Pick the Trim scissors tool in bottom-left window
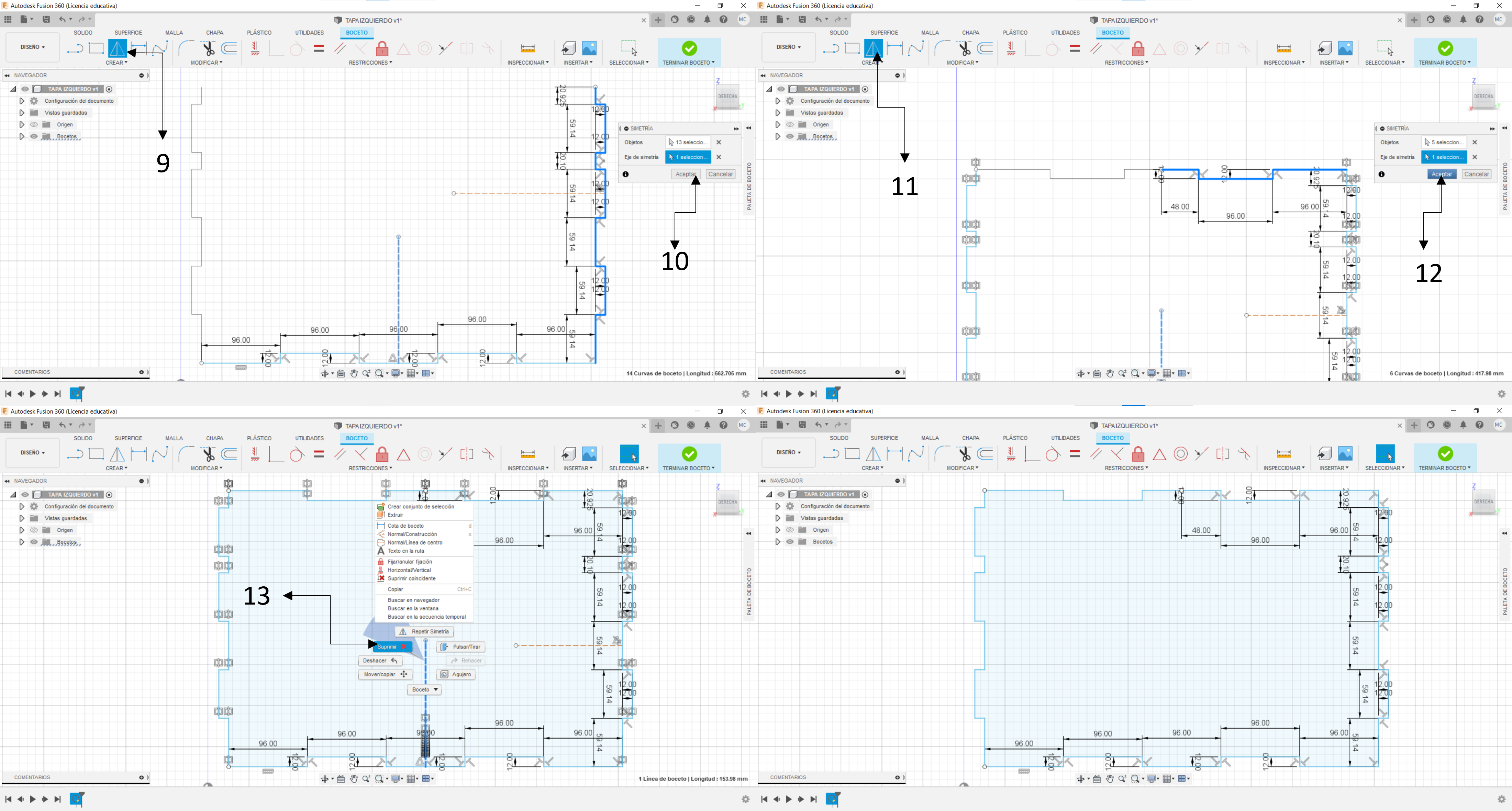1512x811 pixels. pyautogui.click(x=208, y=454)
